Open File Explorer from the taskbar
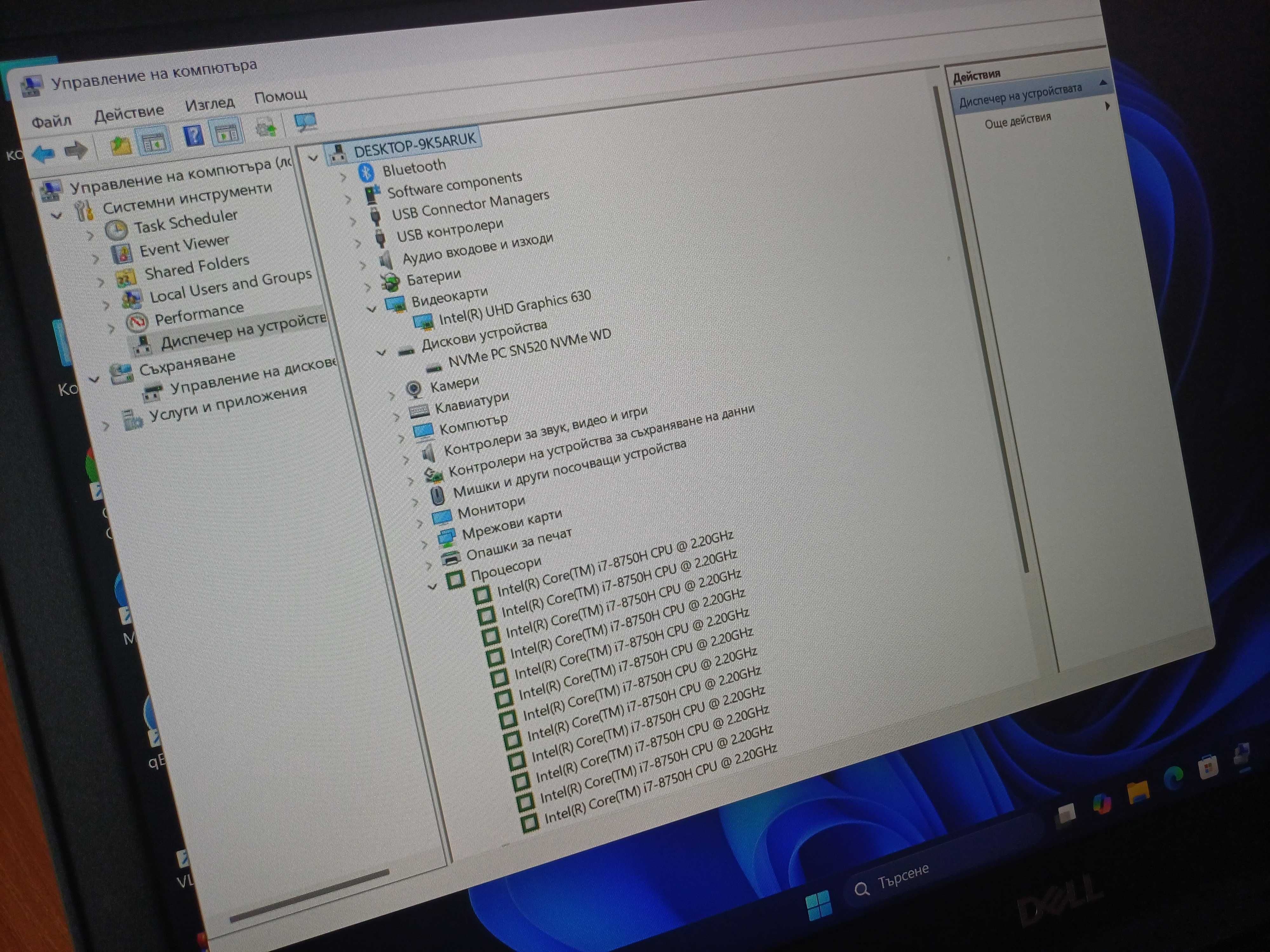Viewport: 1270px width, 952px height. [1137, 792]
